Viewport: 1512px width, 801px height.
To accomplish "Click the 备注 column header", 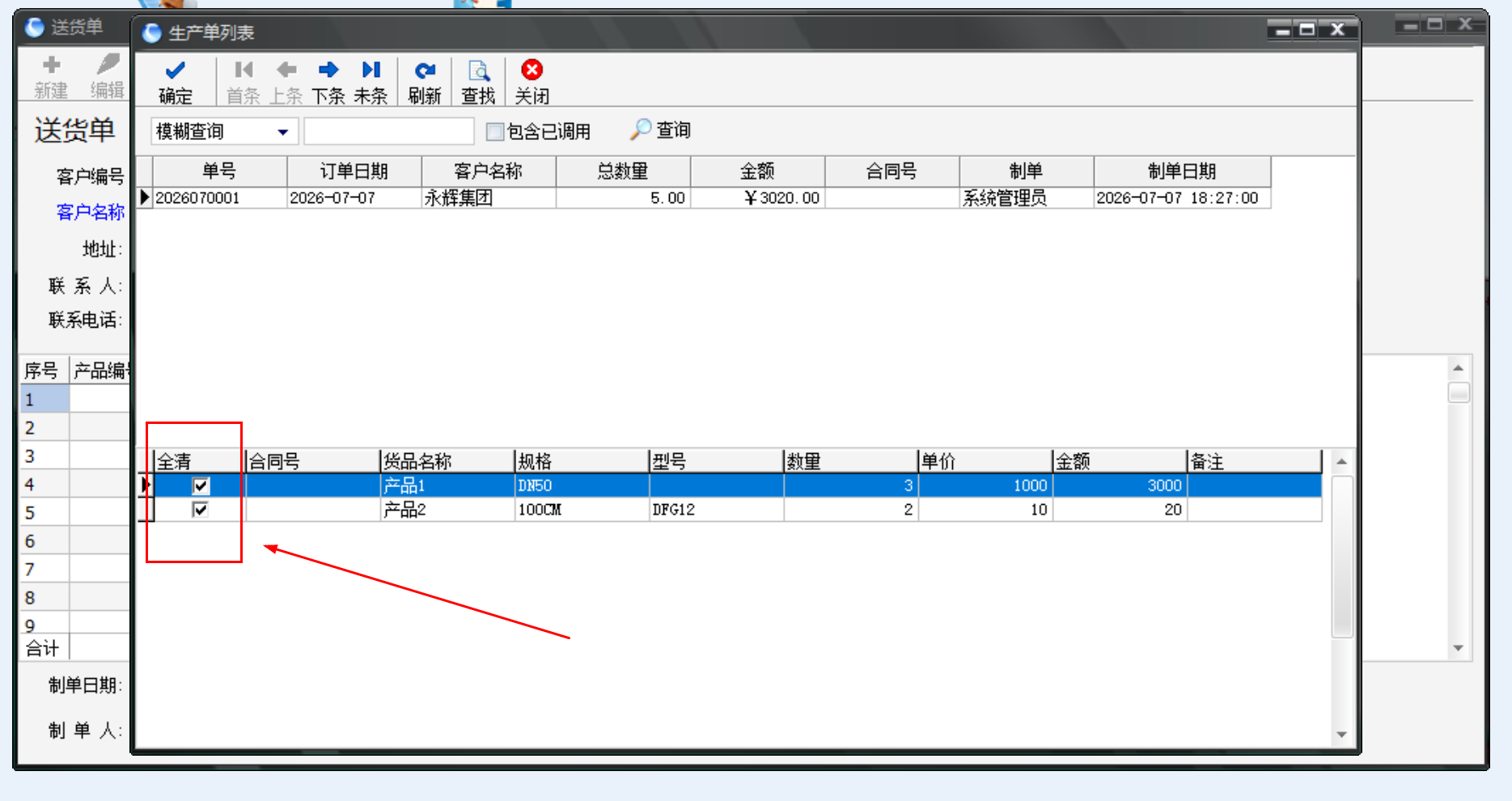I will tap(1254, 462).
